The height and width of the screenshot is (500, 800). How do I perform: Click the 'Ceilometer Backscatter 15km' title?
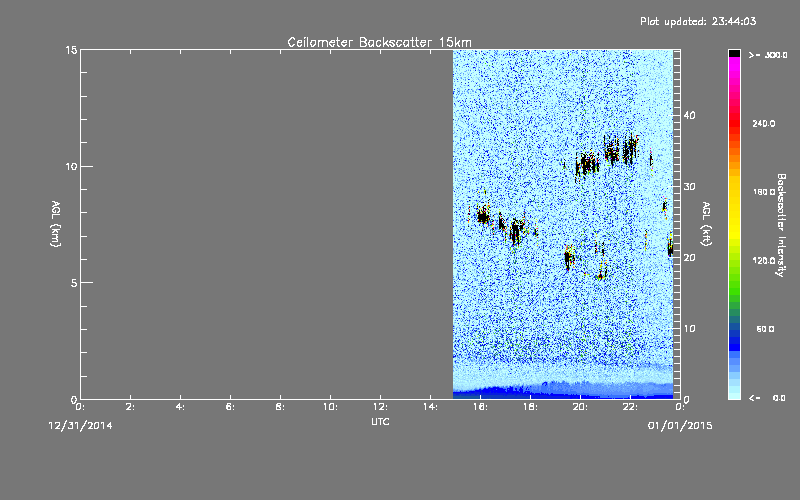point(379,42)
